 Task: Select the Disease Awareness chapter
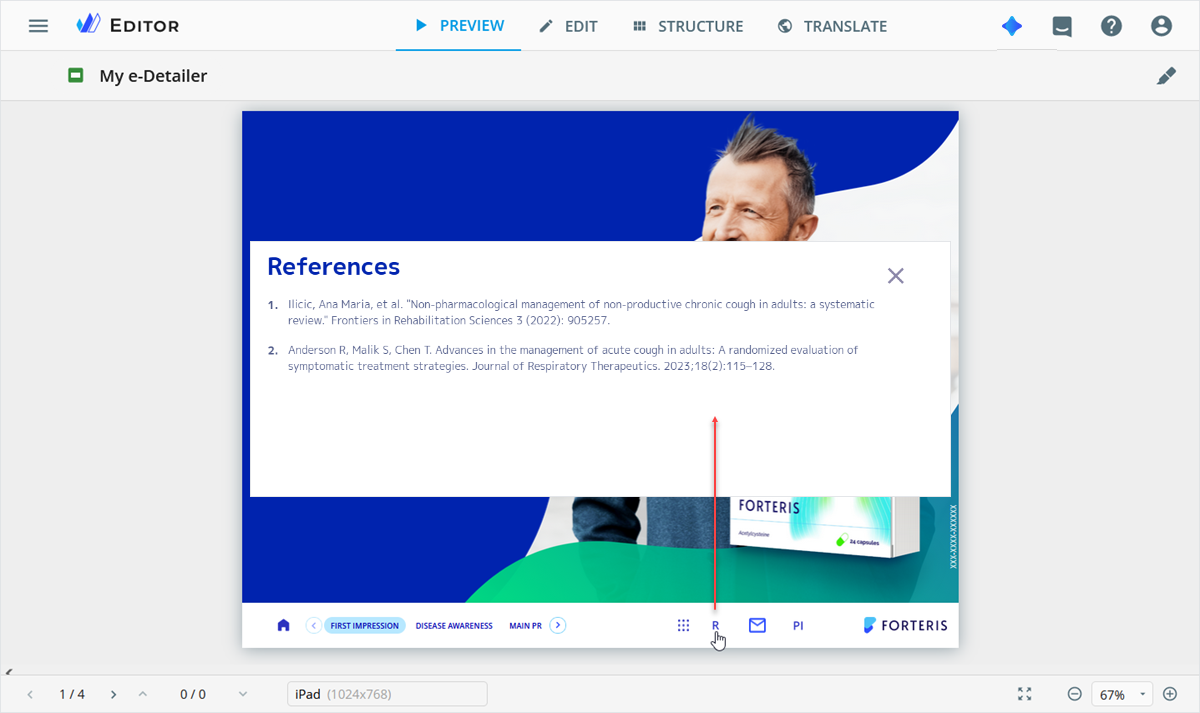pyautogui.click(x=454, y=626)
